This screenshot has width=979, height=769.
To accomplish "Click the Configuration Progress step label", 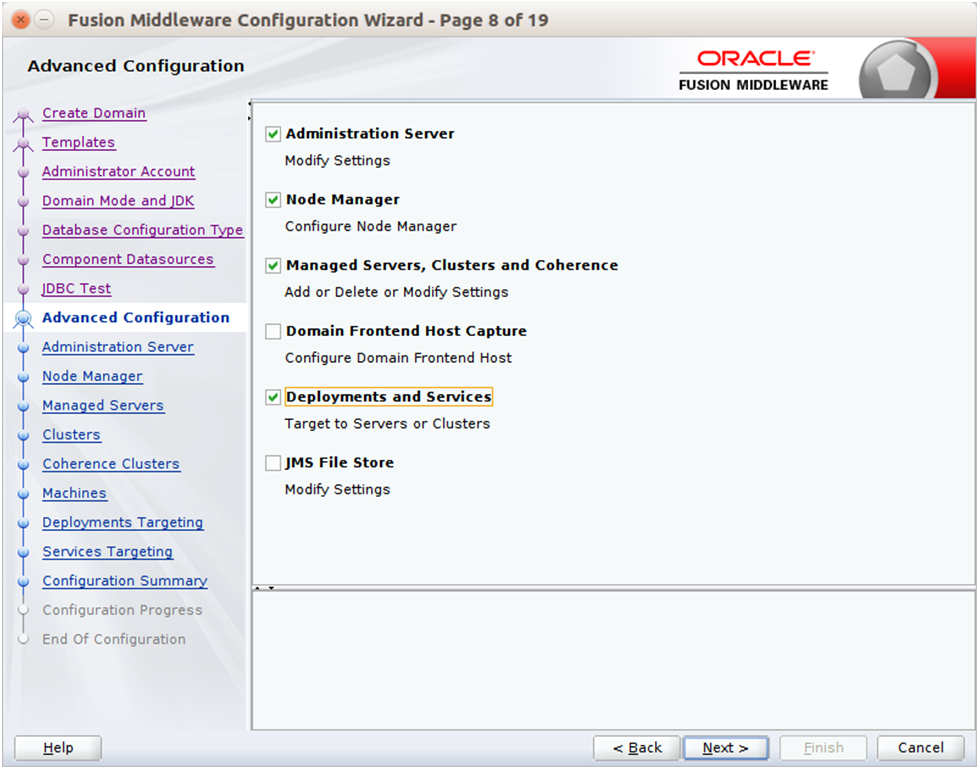I will (x=122, y=610).
